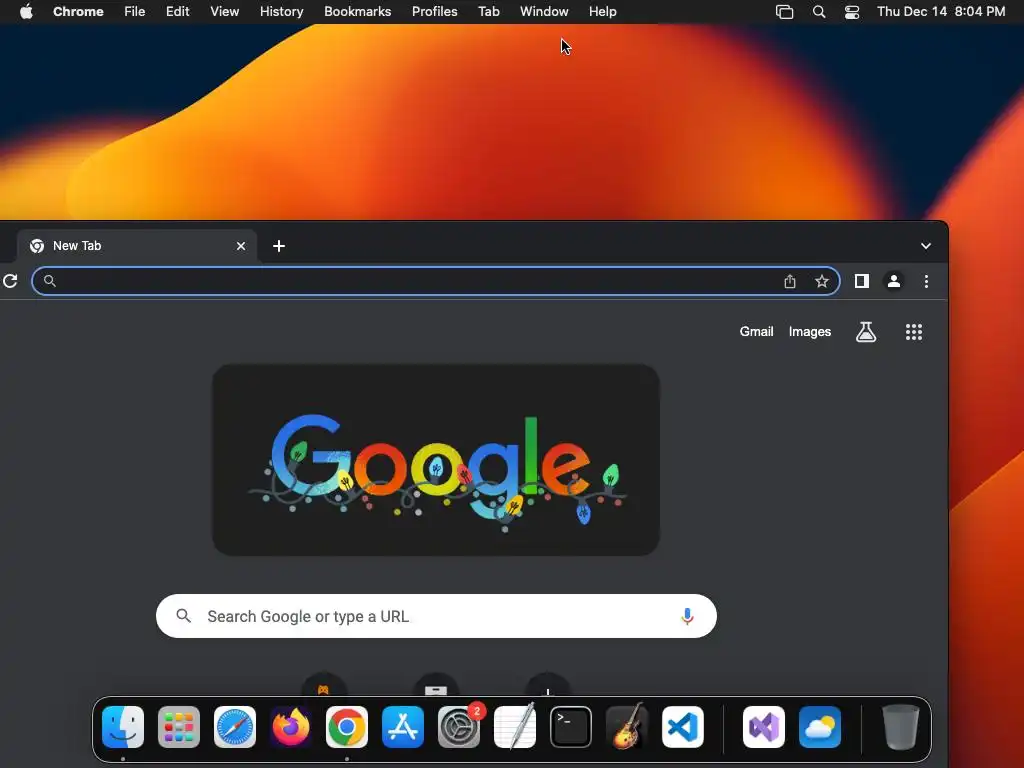Open Launchpad from the Dock
The width and height of the screenshot is (1024, 768).
179,727
